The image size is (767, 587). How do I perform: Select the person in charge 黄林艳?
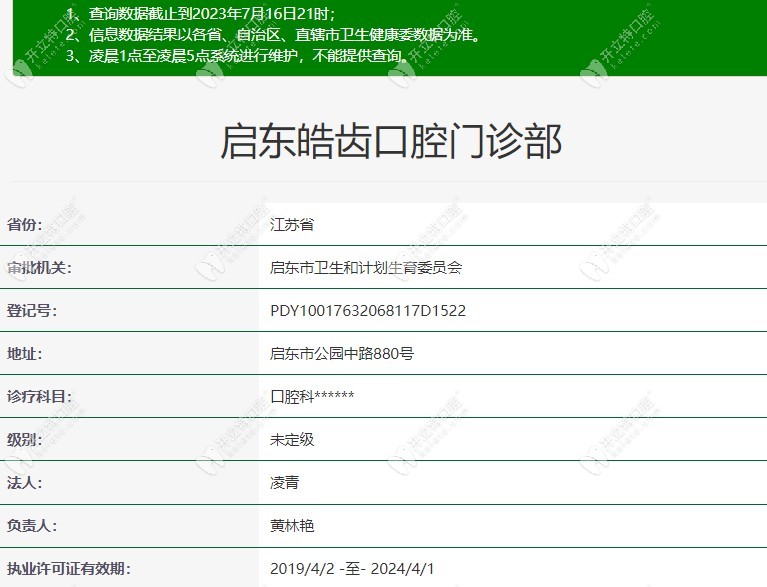[292, 526]
